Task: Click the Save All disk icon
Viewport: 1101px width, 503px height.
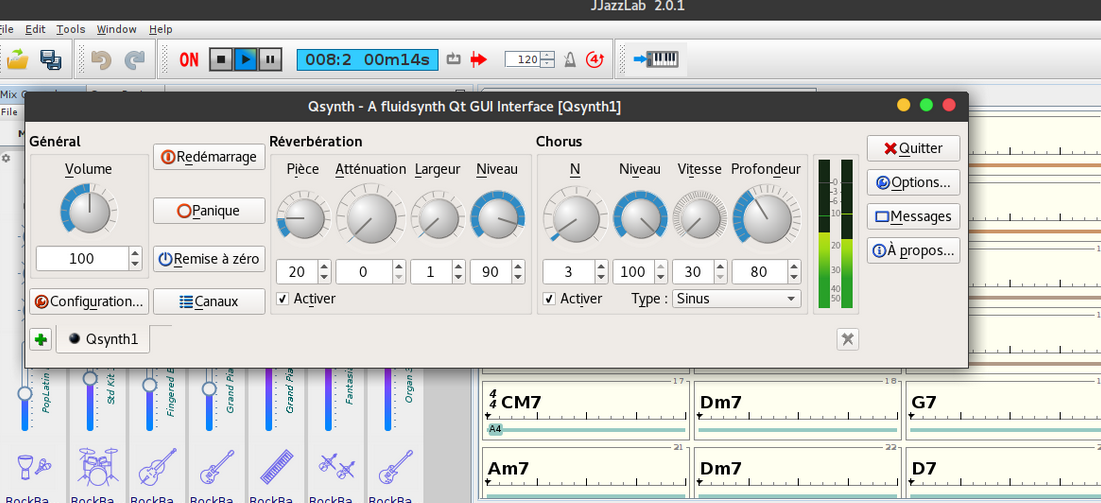Action: (x=51, y=59)
